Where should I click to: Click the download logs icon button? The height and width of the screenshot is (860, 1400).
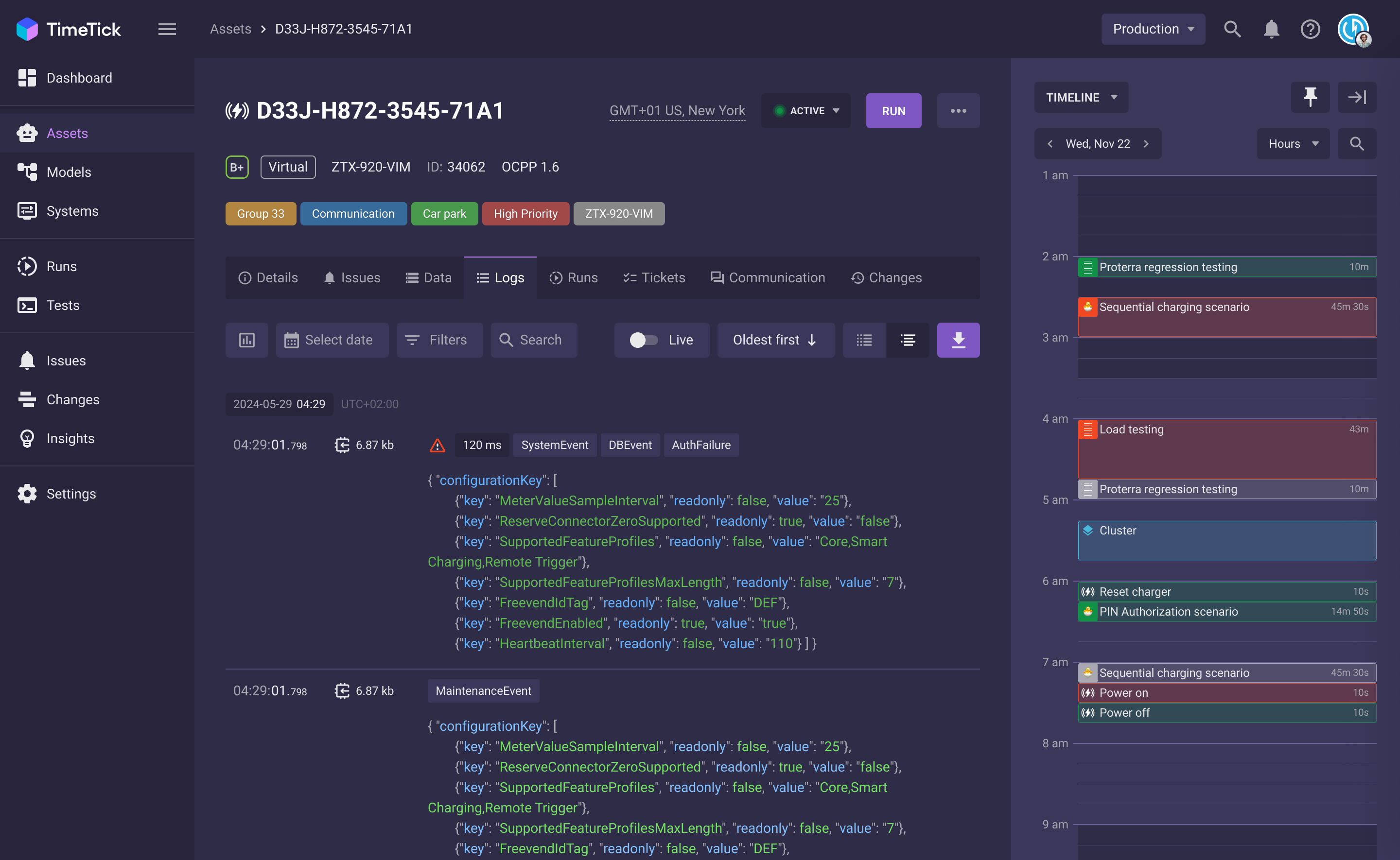(x=958, y=340)
